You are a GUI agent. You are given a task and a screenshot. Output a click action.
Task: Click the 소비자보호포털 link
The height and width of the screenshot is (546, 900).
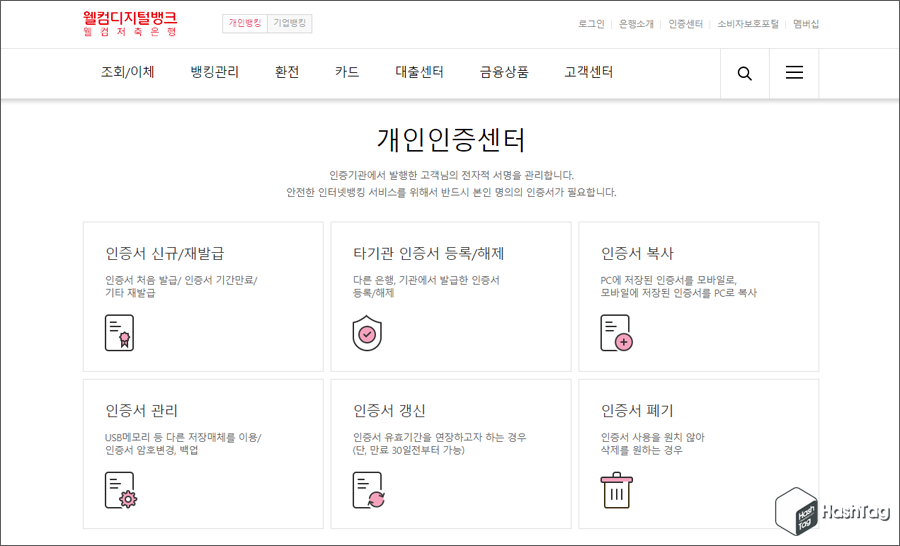point(748,24)
